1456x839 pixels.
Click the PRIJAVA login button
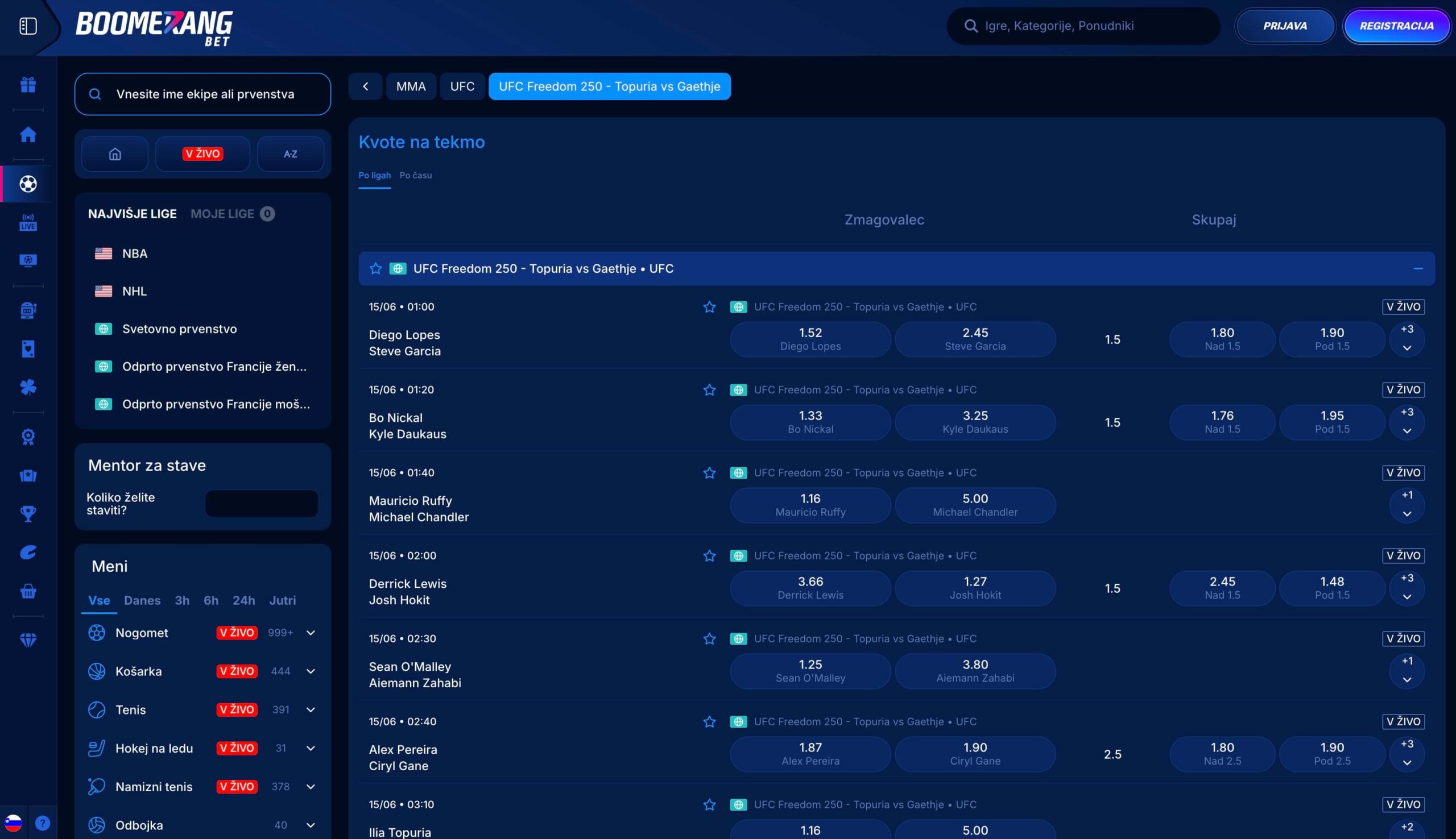[x=1284, y=26]
